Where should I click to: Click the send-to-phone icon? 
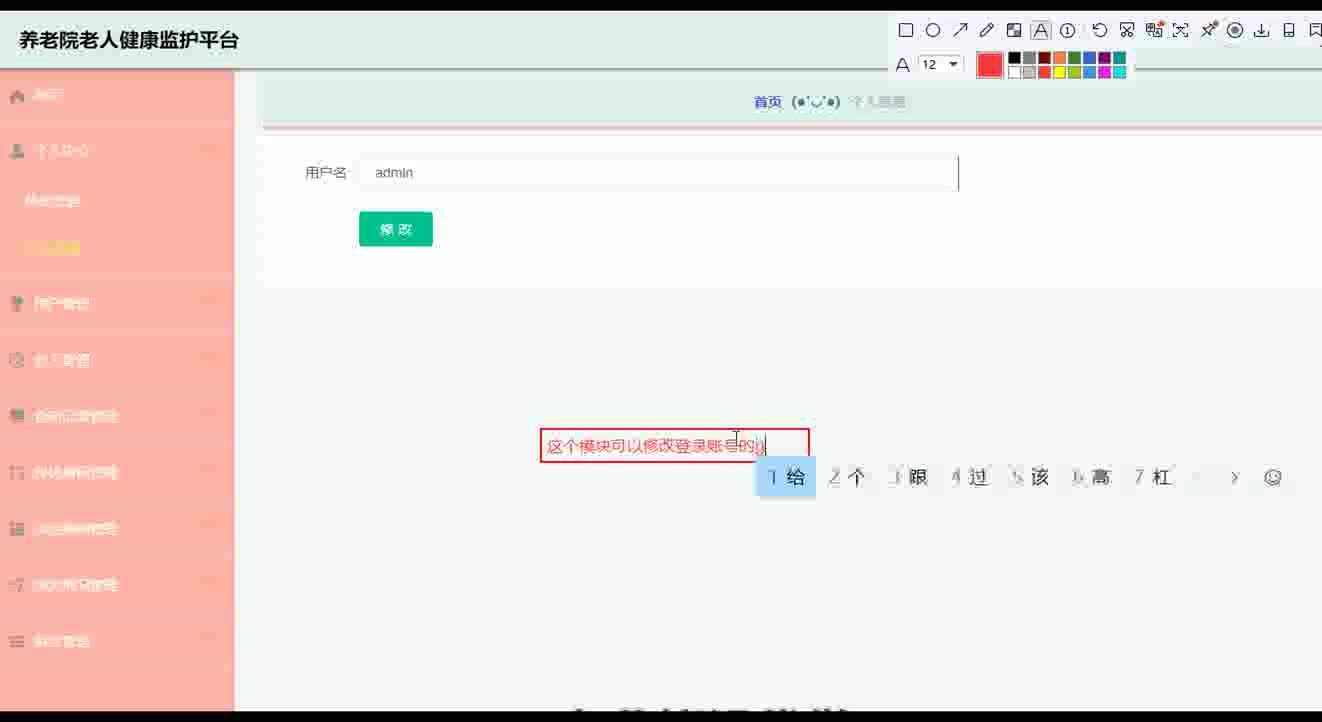coord(1289,30)
